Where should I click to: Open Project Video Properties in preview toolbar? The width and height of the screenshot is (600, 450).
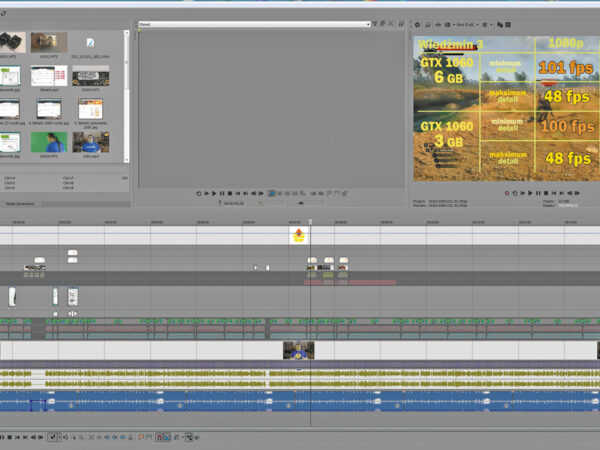pyautogui.click(x=417, y=24)
